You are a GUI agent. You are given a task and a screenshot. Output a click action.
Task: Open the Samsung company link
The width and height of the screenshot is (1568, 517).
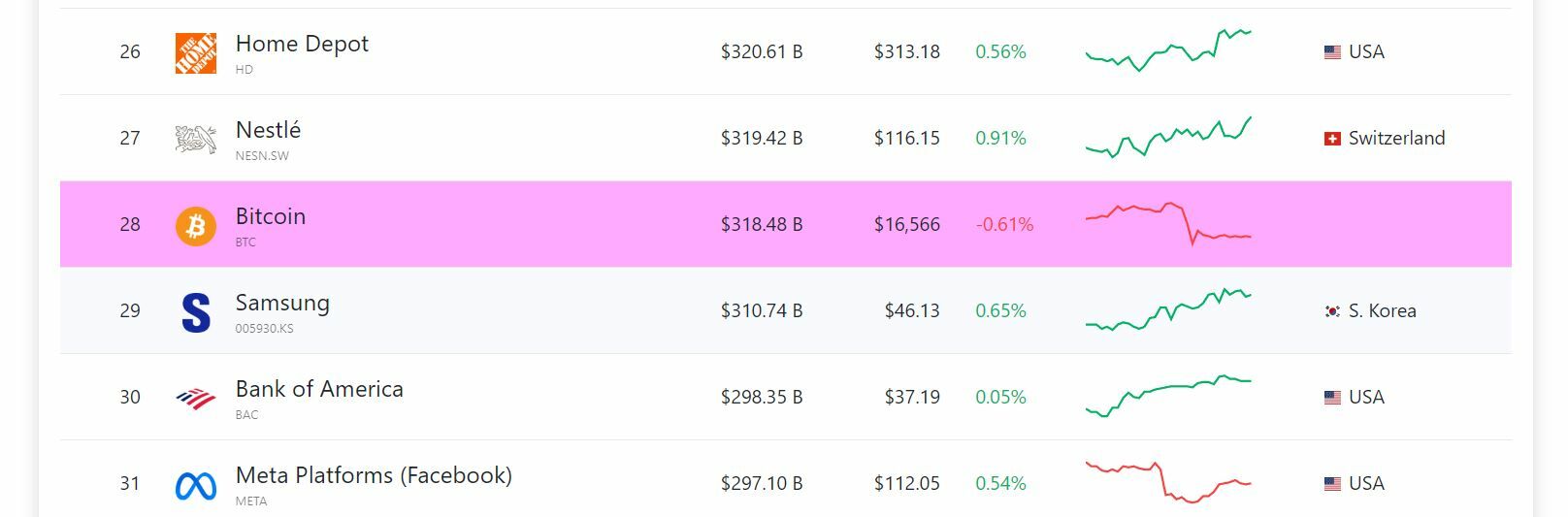pyautogui.click(x=282, y=304)
